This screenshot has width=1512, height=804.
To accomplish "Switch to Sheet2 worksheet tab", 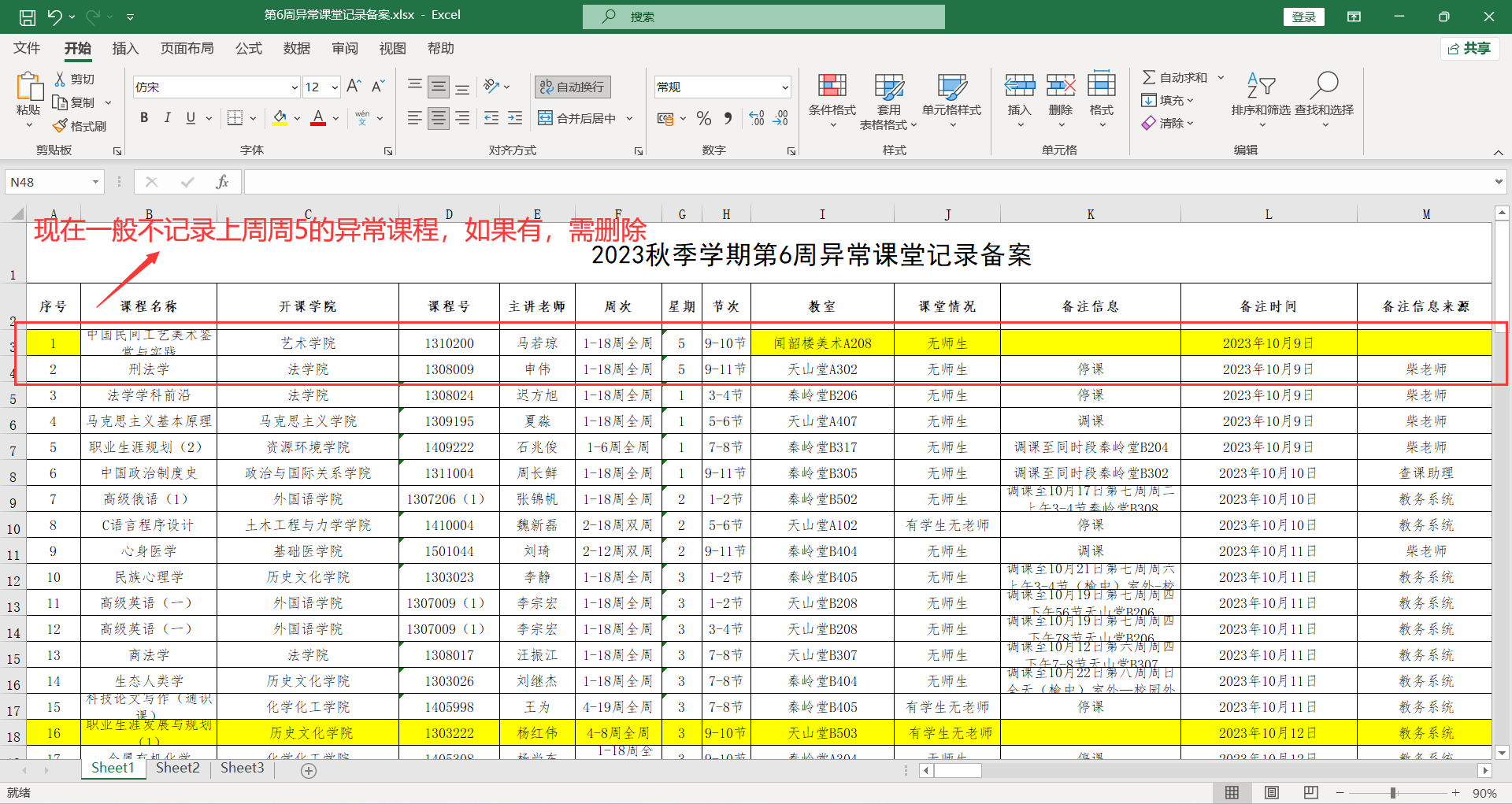I will (x=178, y=768).
